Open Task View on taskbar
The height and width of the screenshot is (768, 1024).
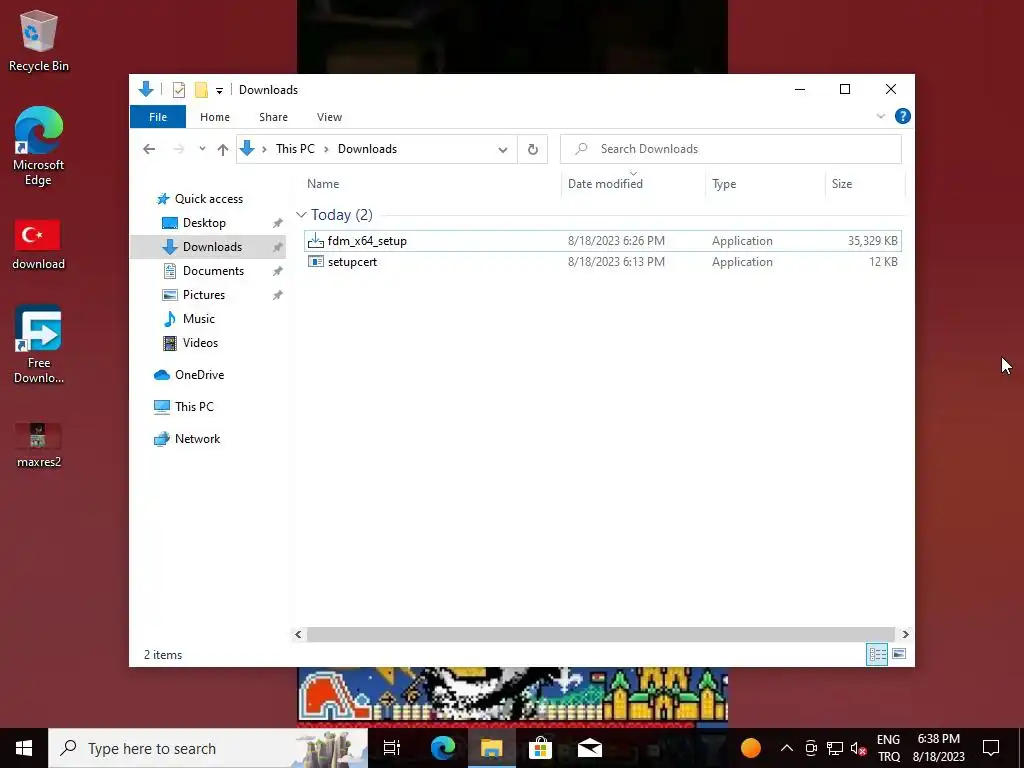(x=392, y=748)
